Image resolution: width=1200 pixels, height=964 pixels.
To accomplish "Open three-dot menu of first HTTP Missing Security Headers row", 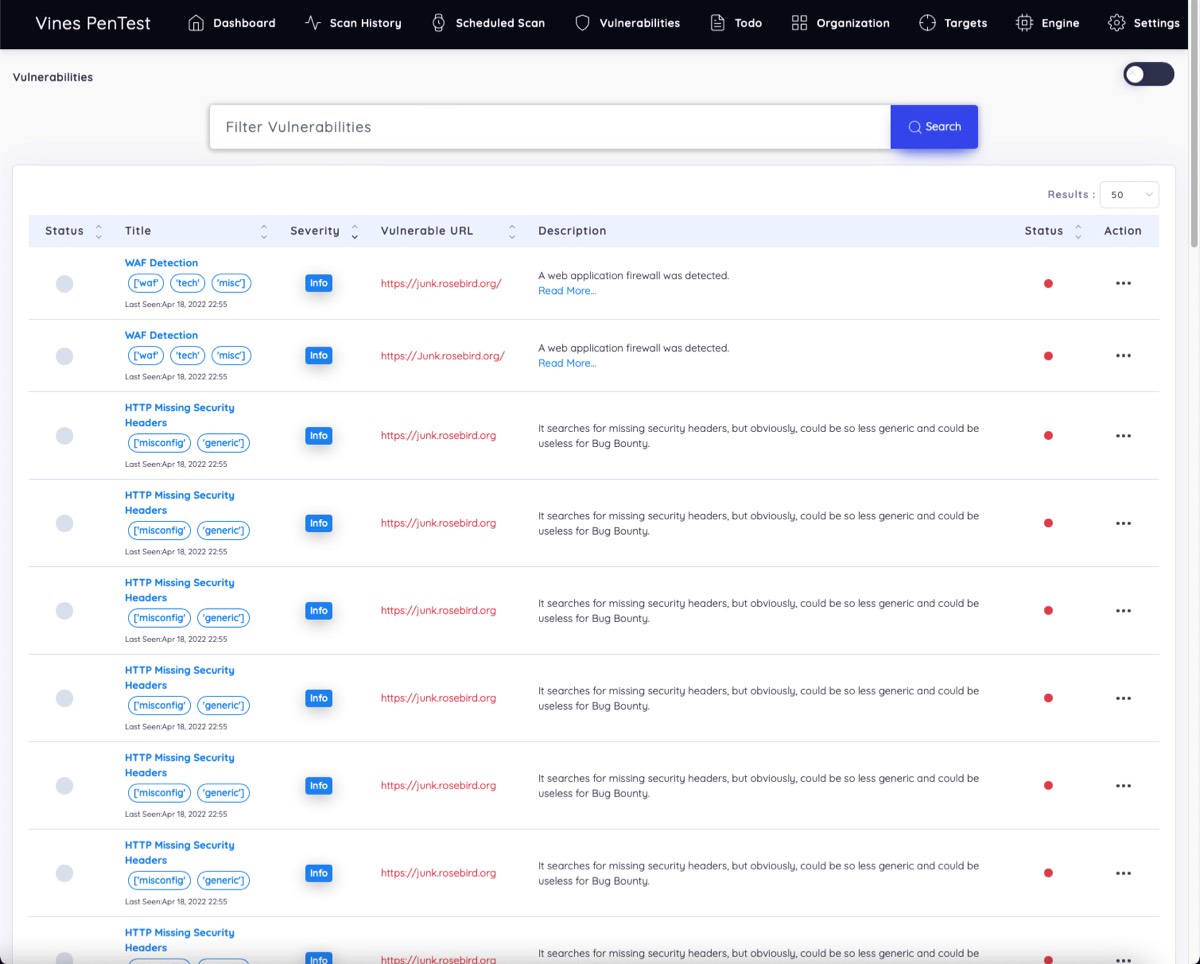I will click(1123, 436).
